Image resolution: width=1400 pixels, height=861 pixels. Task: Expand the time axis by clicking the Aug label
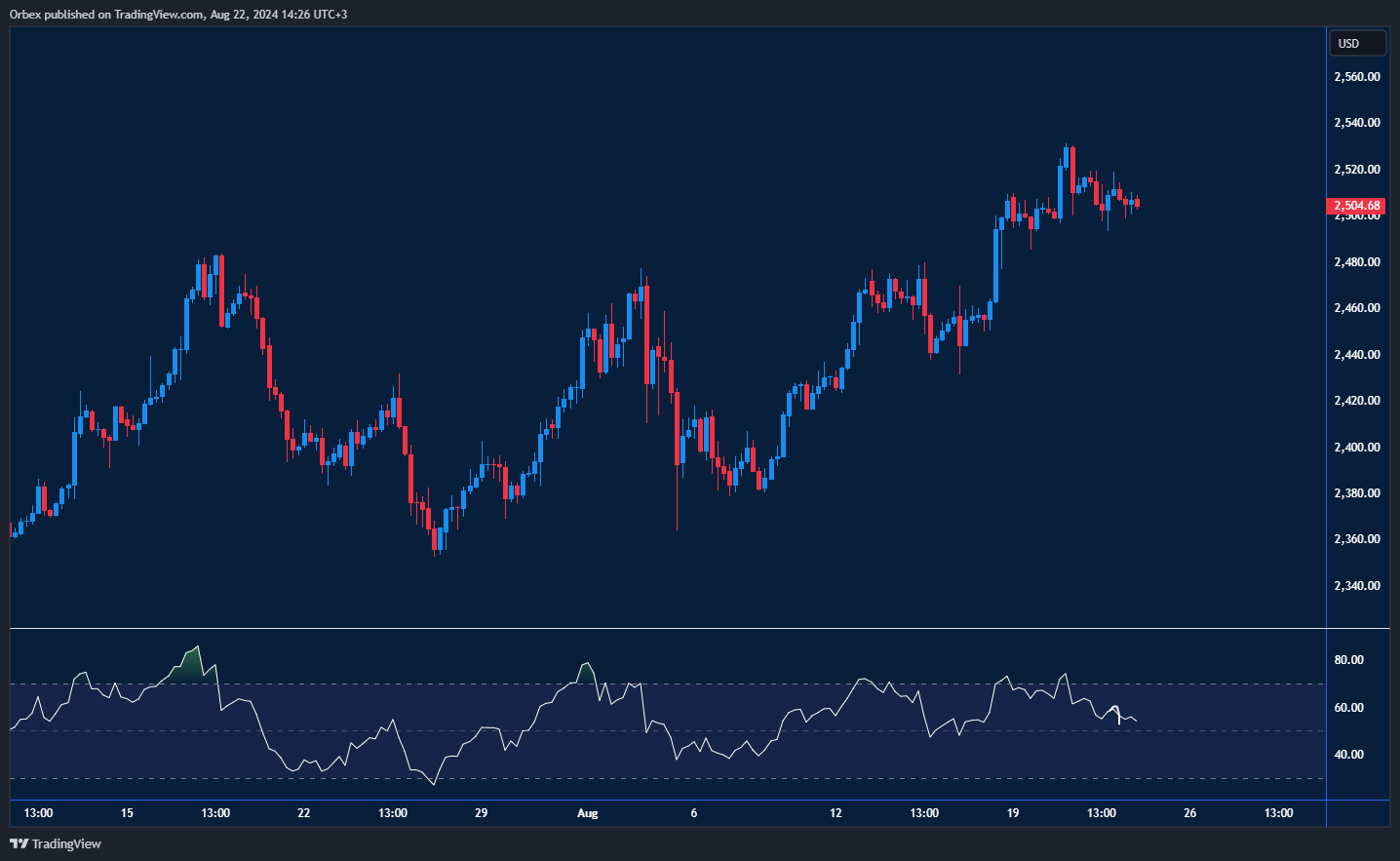588,812
